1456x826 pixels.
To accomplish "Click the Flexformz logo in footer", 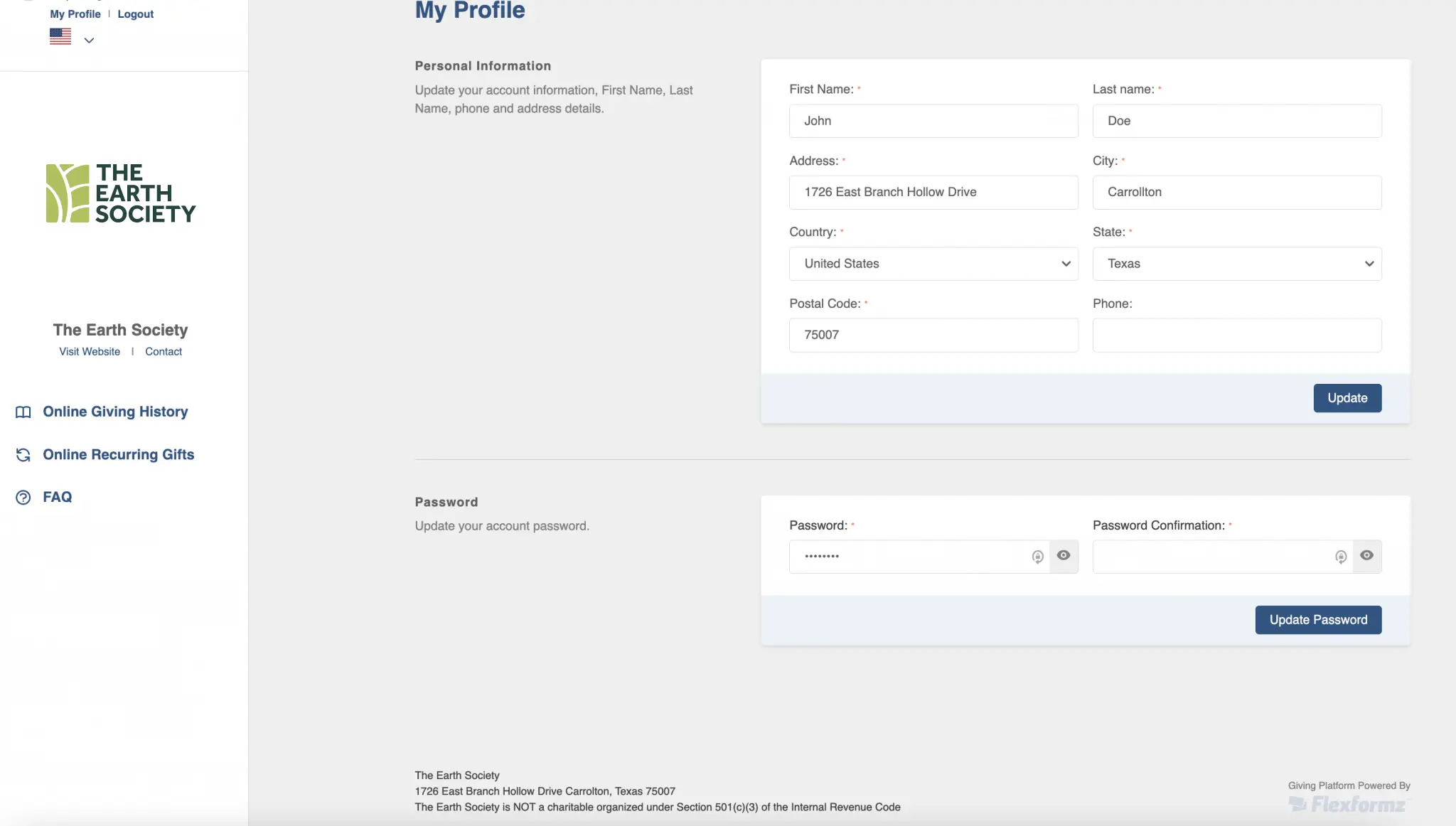I will tap(1348, 805).
